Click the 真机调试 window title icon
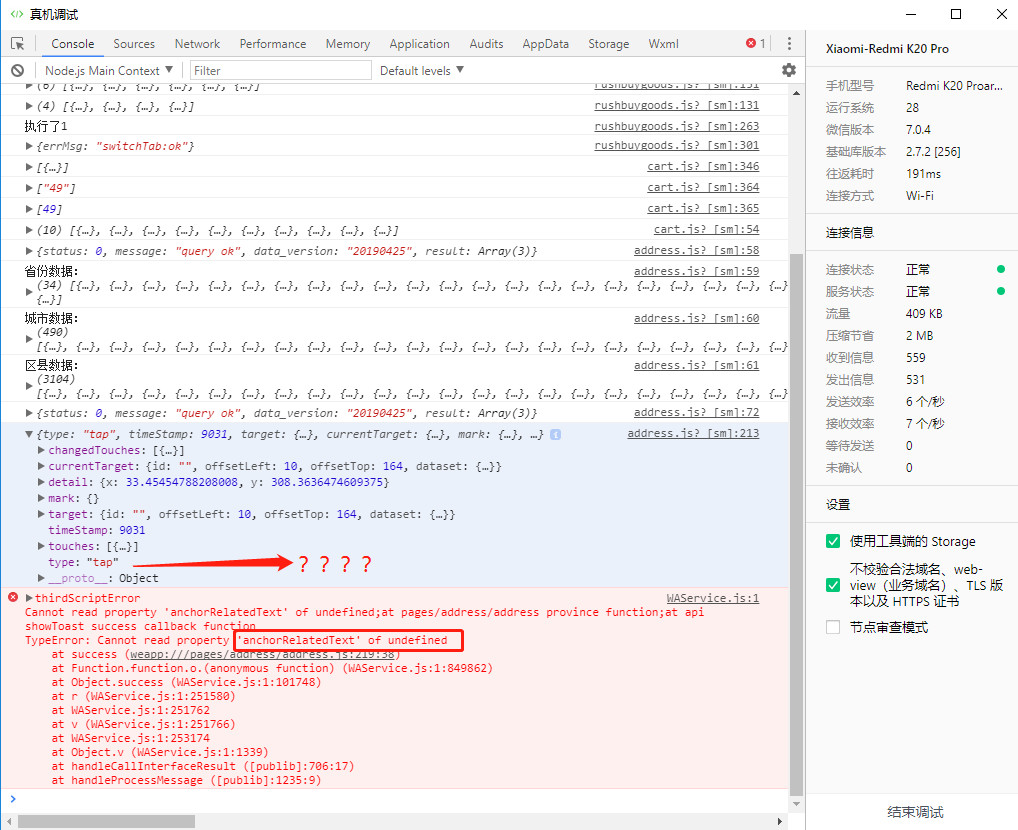The width and height of the screenshot is (1018, 830). 16,14
